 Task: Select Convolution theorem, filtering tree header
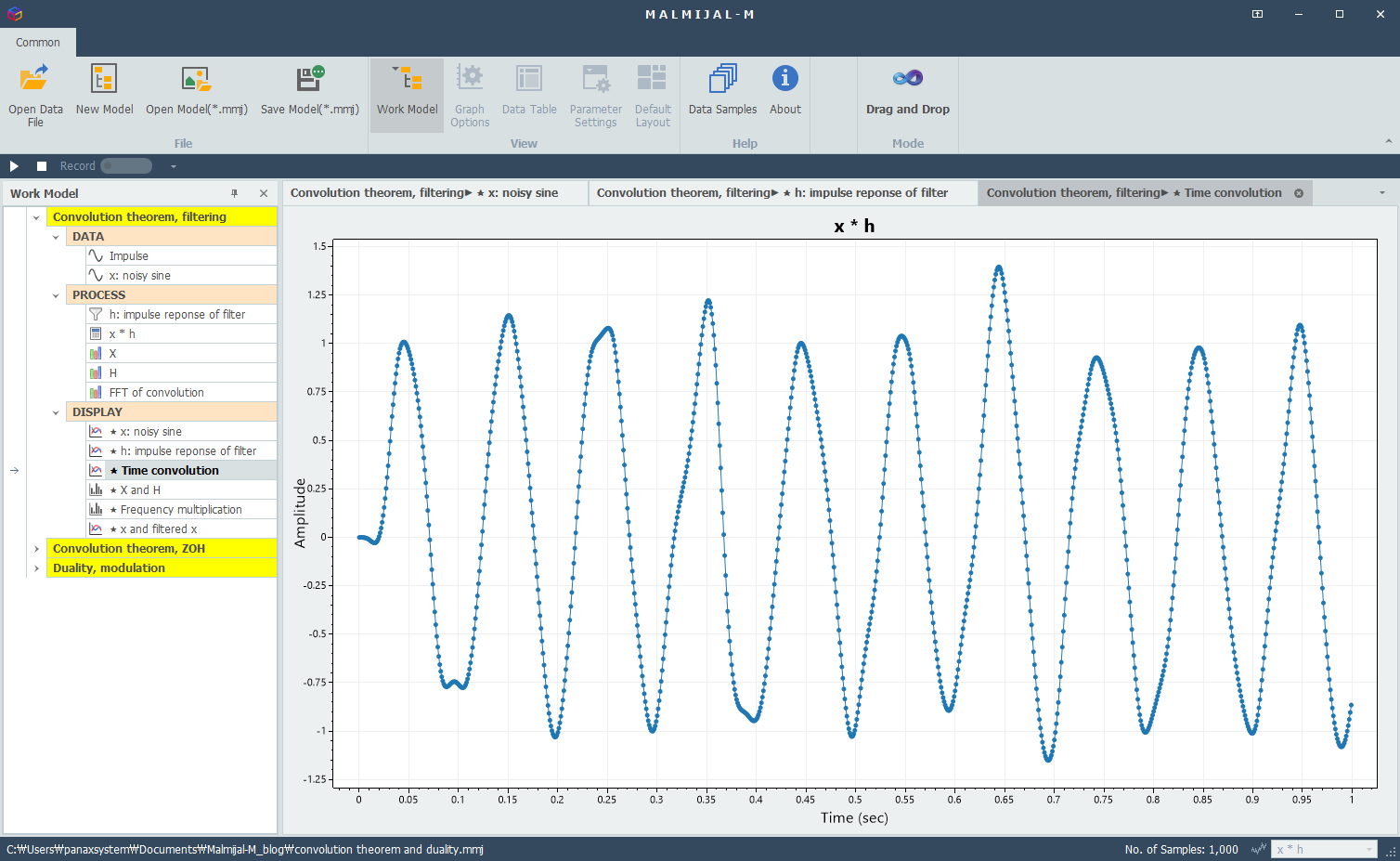point(162,217)
